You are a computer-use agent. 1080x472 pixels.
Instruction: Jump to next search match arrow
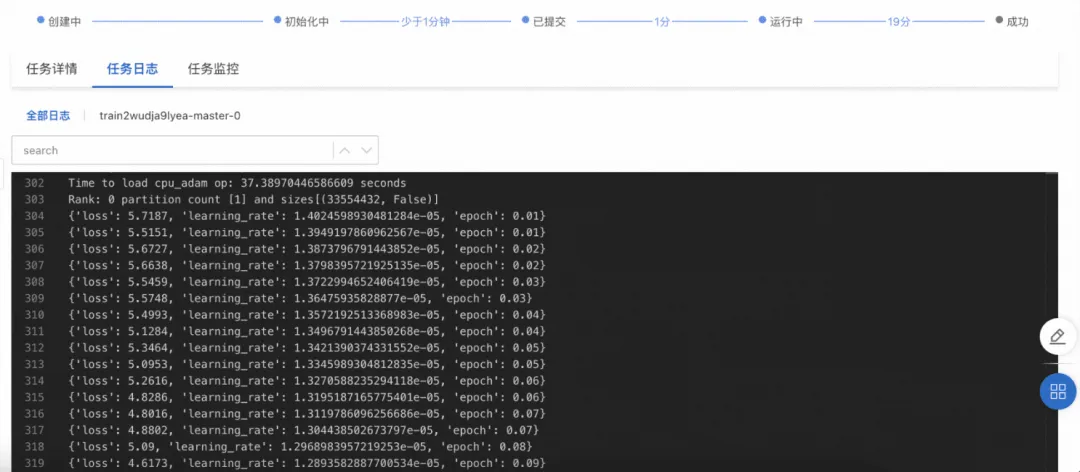point(366,150)
